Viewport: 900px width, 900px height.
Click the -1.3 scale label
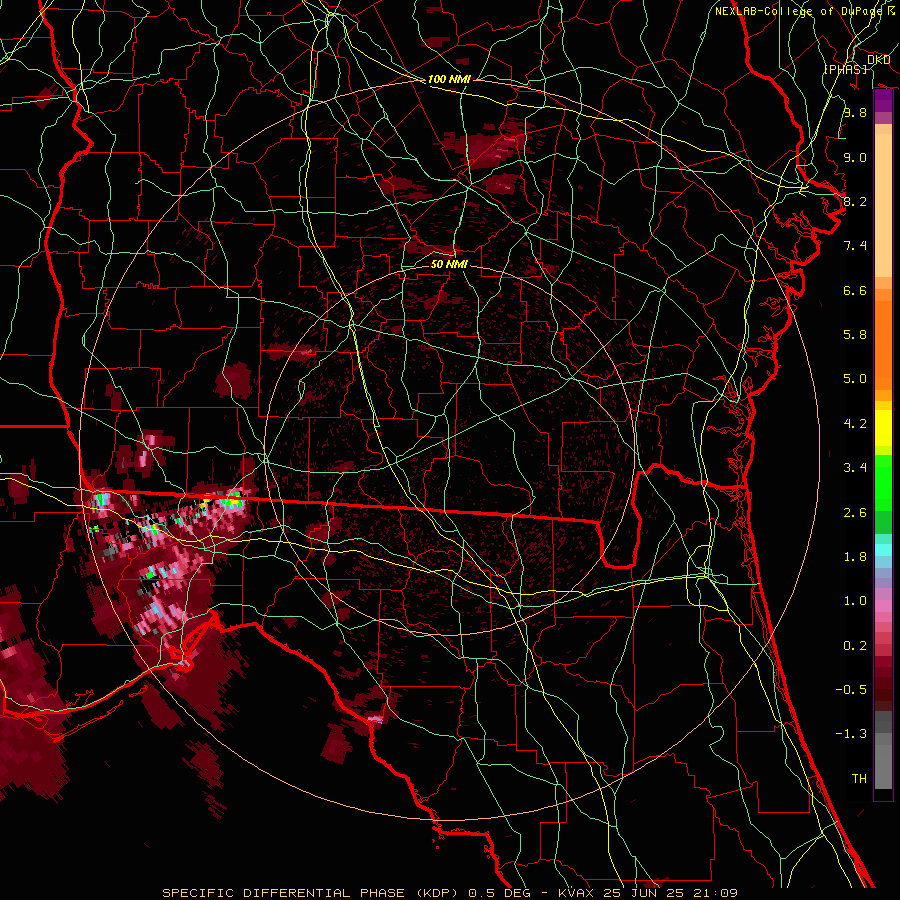[x=851, y=734]
